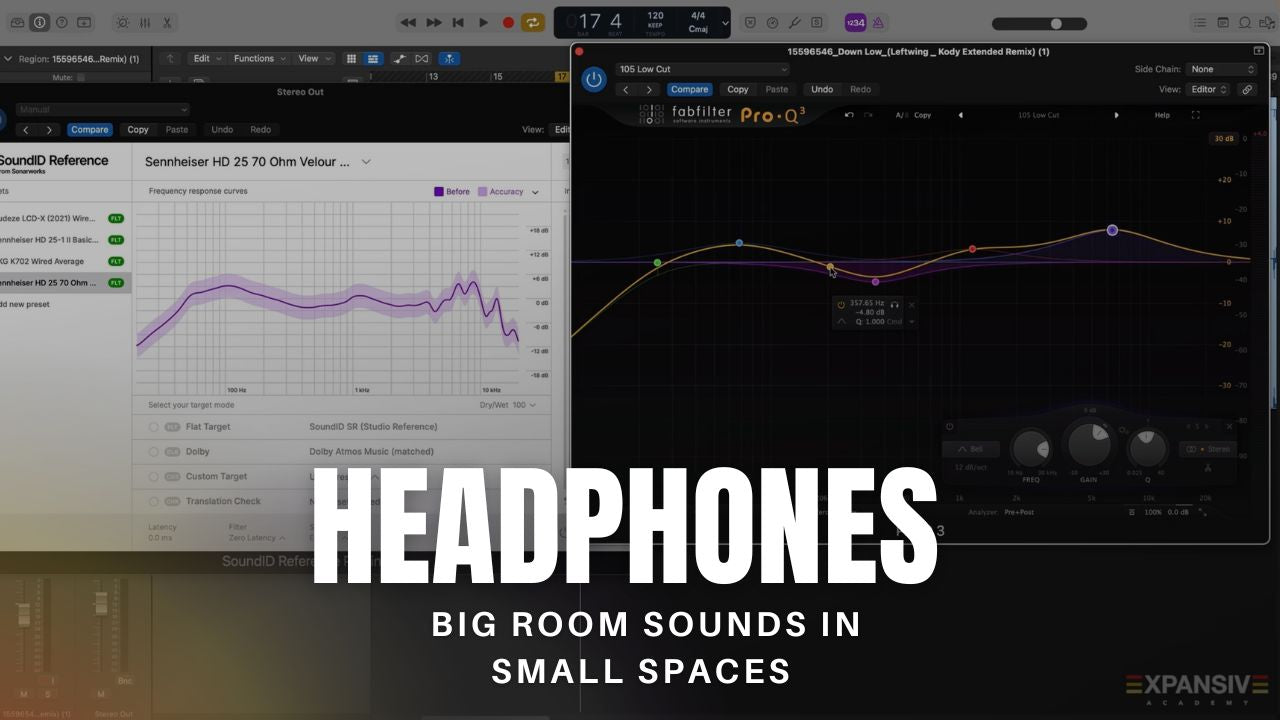Click Add new preset in SoundID

(25, 304)
